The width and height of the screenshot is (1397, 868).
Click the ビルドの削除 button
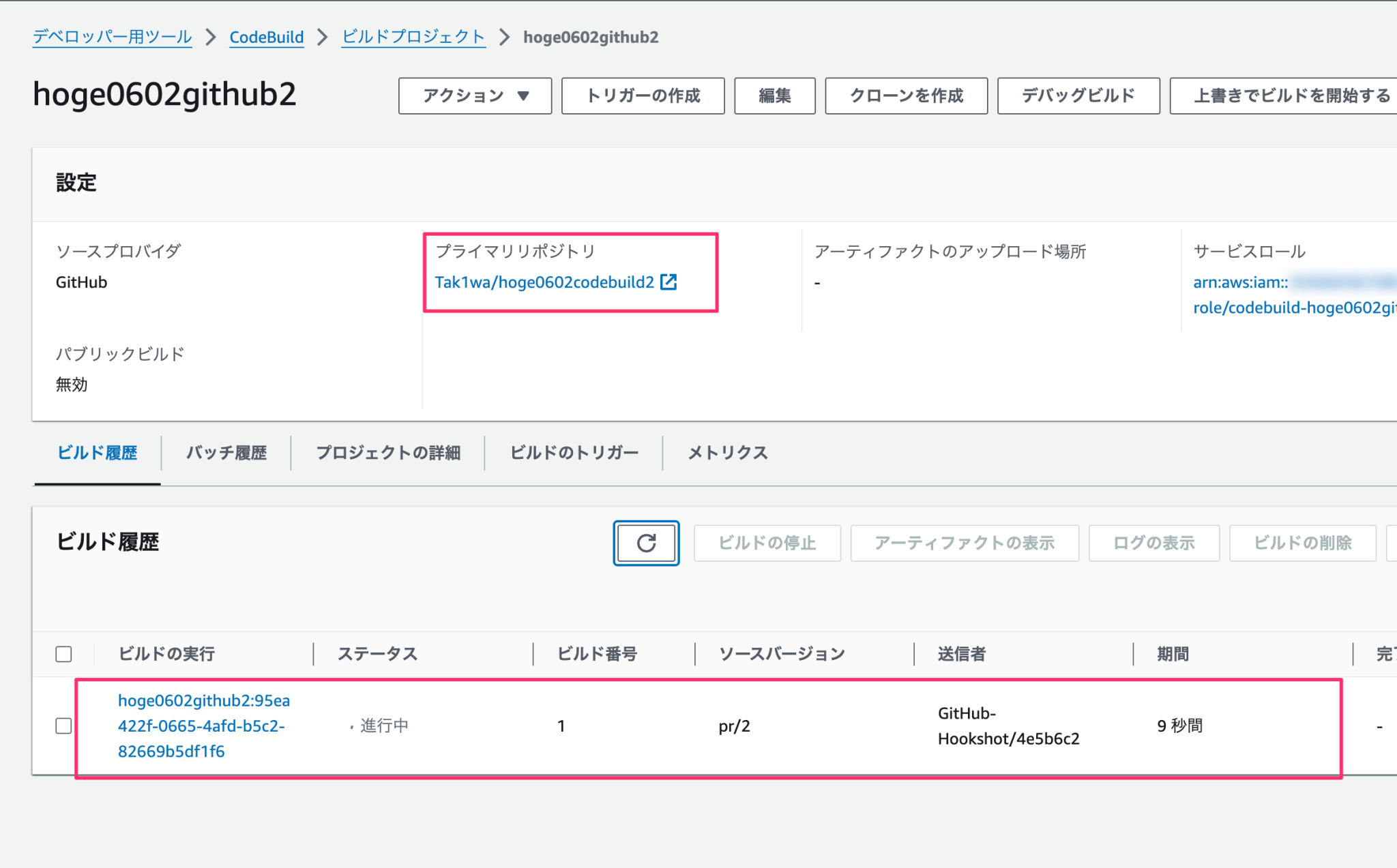(x=1302, y=543)
